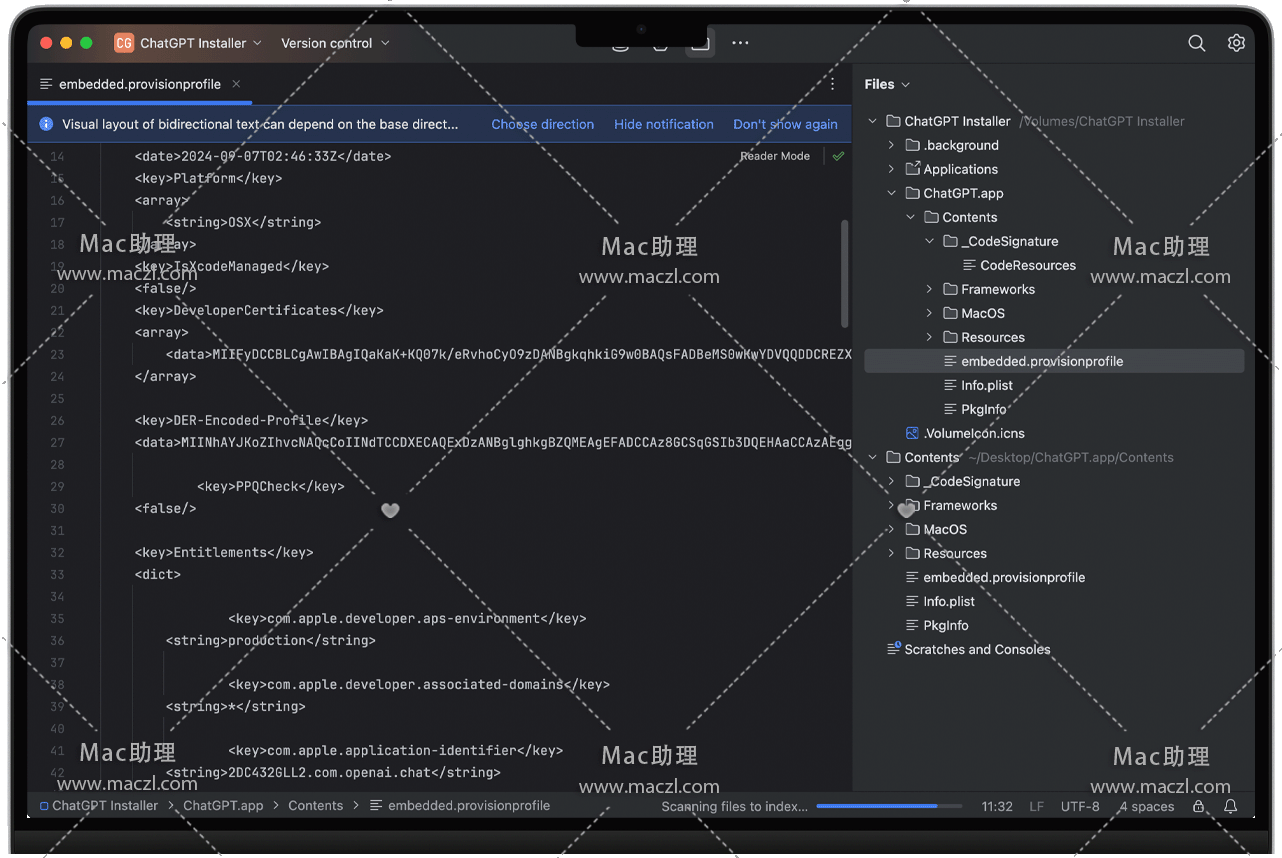Click the green inspections checkmark icon
Screen dimensions: 1282x858
tap(838, 156)
